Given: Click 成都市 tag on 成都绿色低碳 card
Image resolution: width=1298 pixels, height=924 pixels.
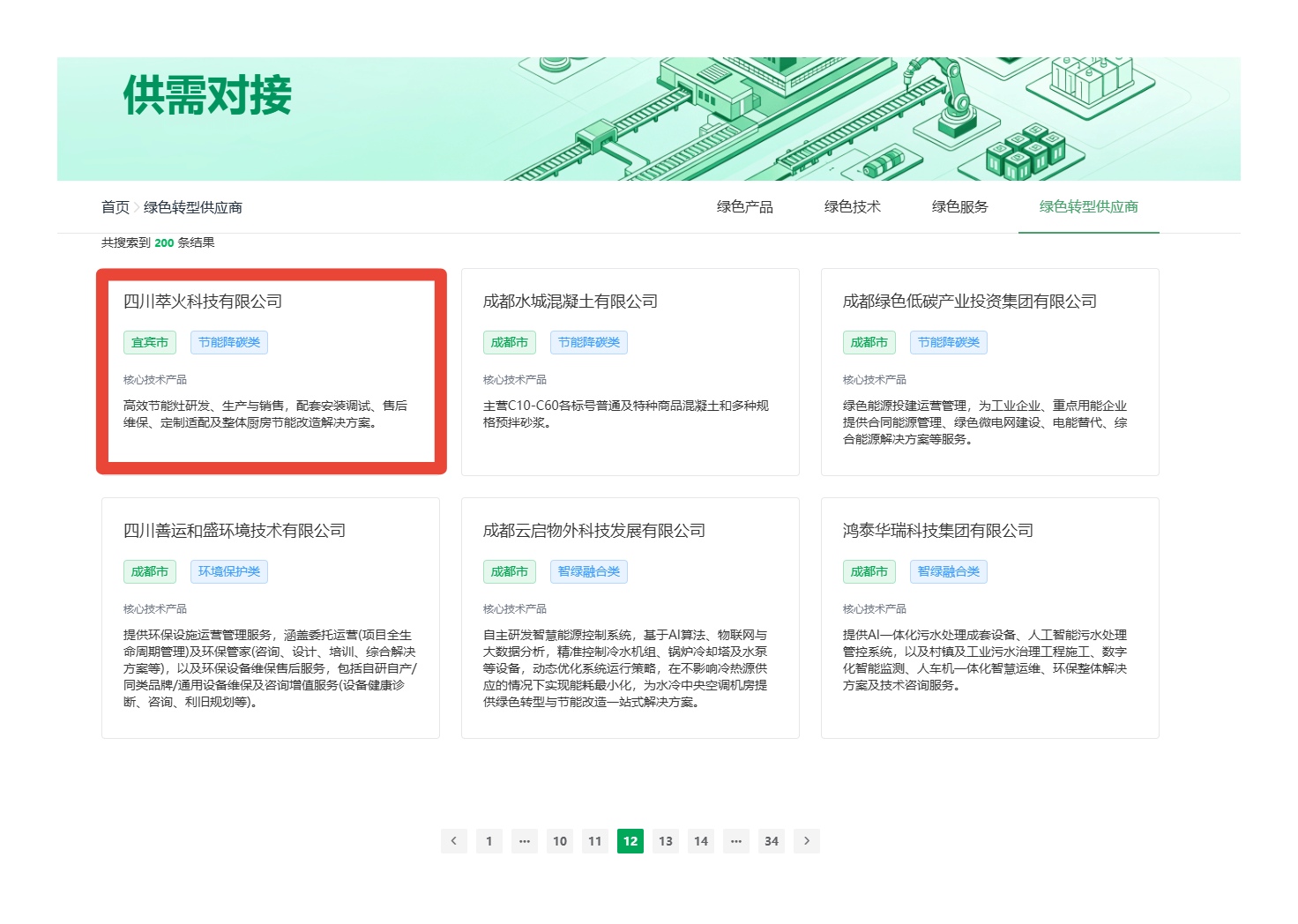Looking at the screenshot, I should (x=869, y=342).
